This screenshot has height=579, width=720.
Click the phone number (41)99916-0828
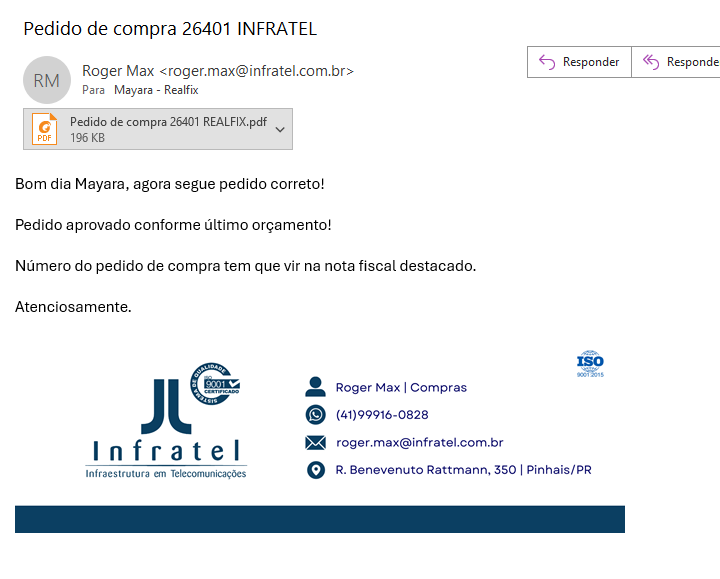click(x=382, y=415)
